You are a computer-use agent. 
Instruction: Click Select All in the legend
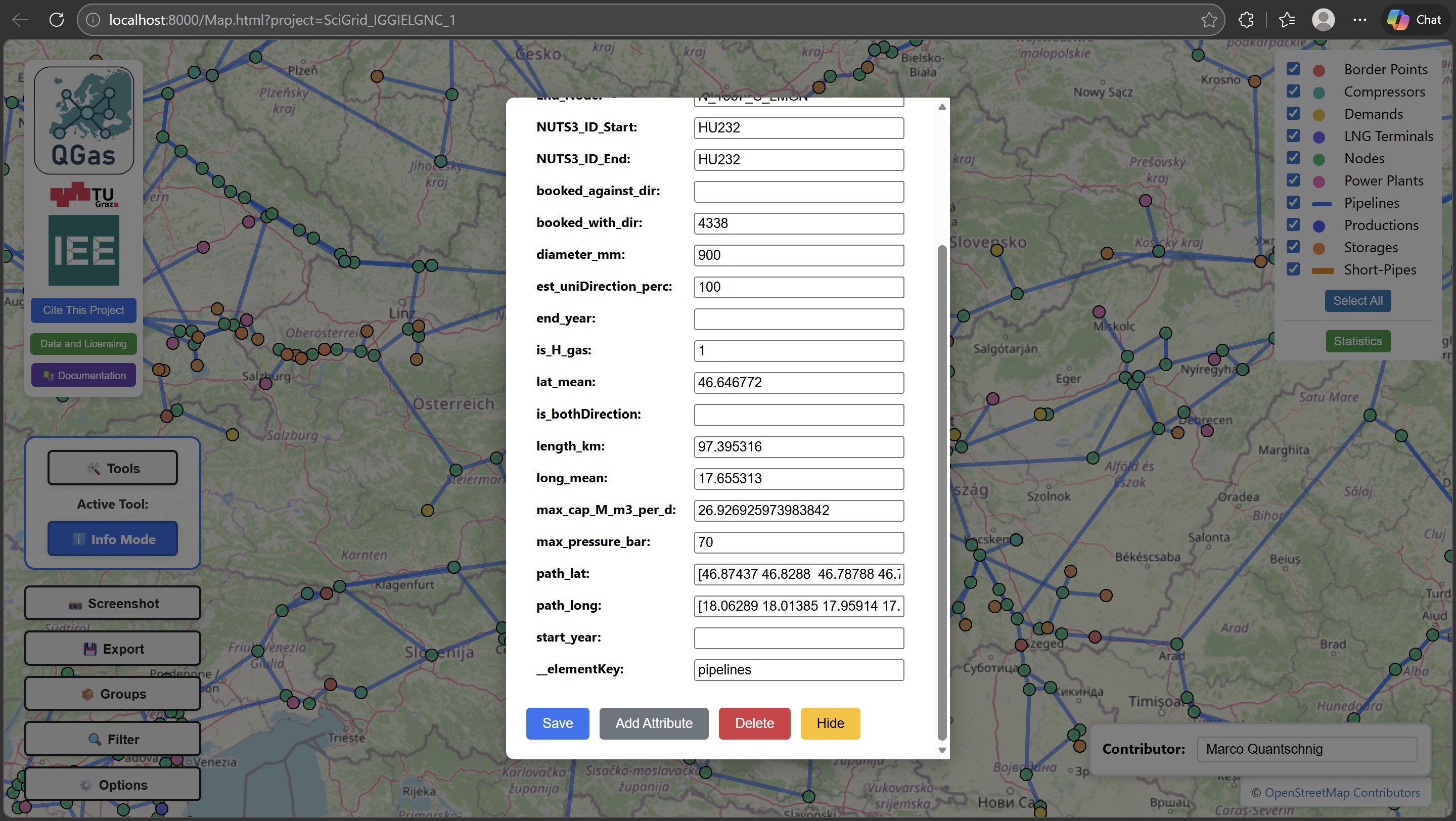[1357, 301]
